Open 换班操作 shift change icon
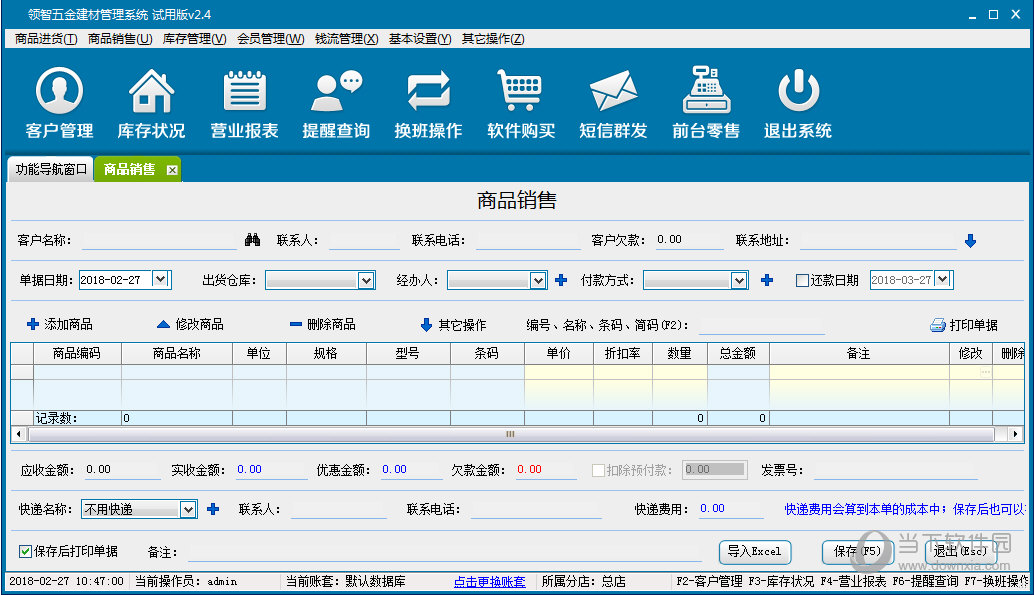Screen dimensions: 1035x595 [428, 102]
